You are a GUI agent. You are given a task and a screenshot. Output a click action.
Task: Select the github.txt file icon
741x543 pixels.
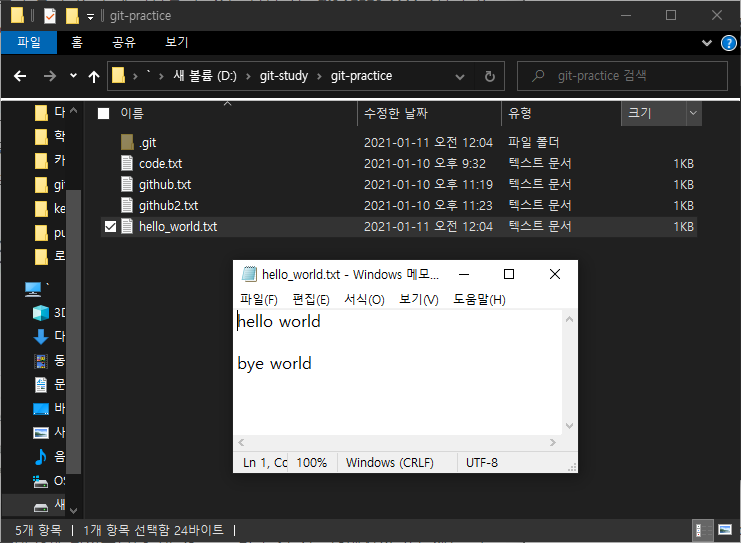coord(127,184)
